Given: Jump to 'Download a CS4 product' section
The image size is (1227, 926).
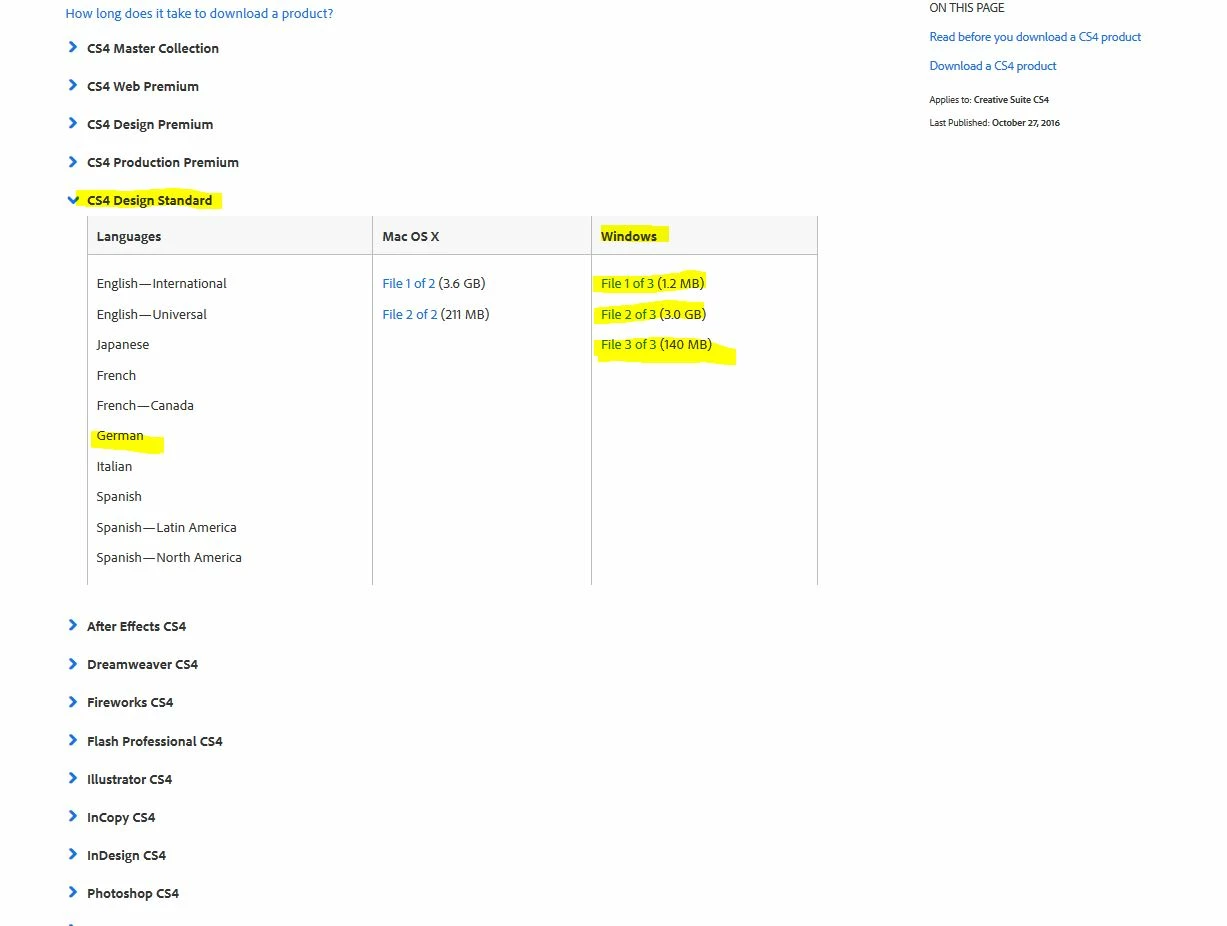Looking at the screenshot, I should 993,66.
